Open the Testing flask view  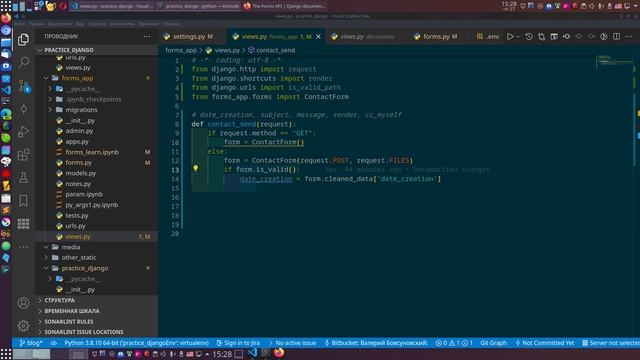[x=23, y=178]
